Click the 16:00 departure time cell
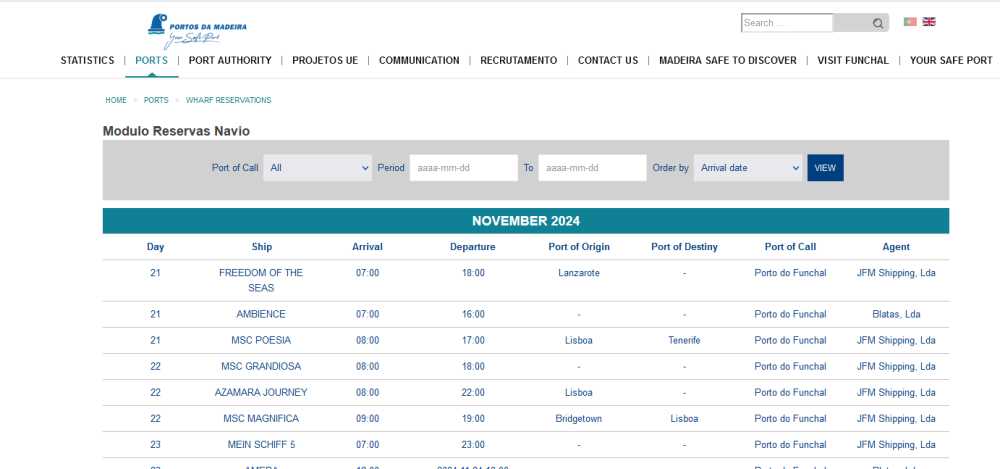This screenshot has width=1000, height=469. click(473, 315)
